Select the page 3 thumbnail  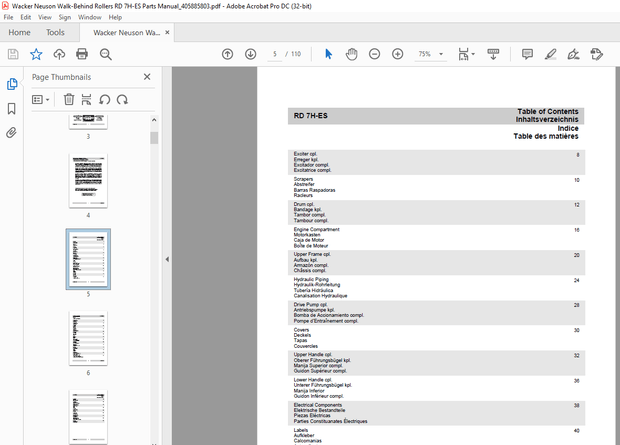click(x=88, y=122)
